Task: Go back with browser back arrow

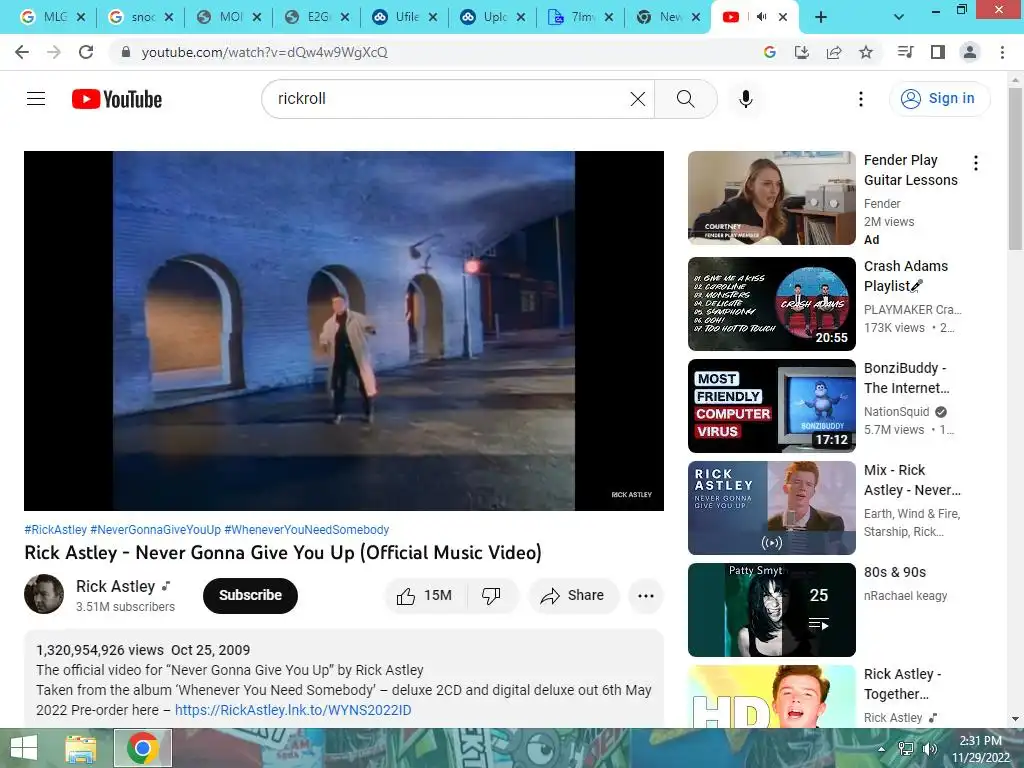Action: tap(22, 52)
